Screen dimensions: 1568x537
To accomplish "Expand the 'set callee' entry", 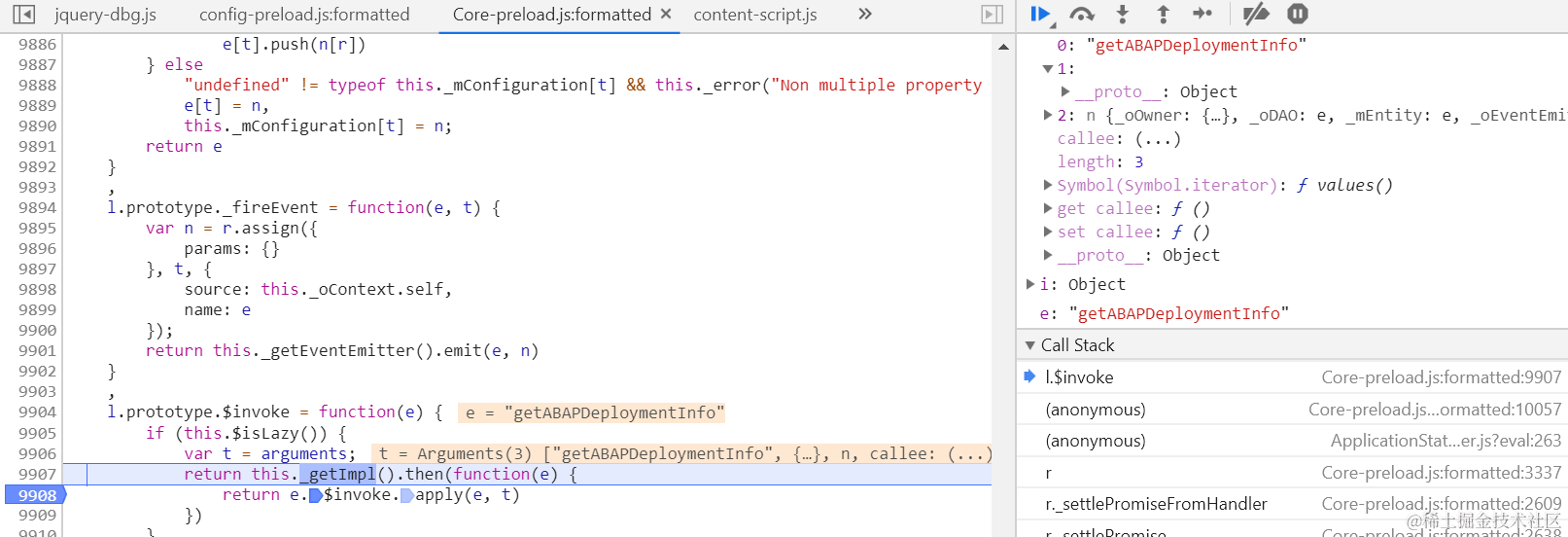I will (1048, 232).
